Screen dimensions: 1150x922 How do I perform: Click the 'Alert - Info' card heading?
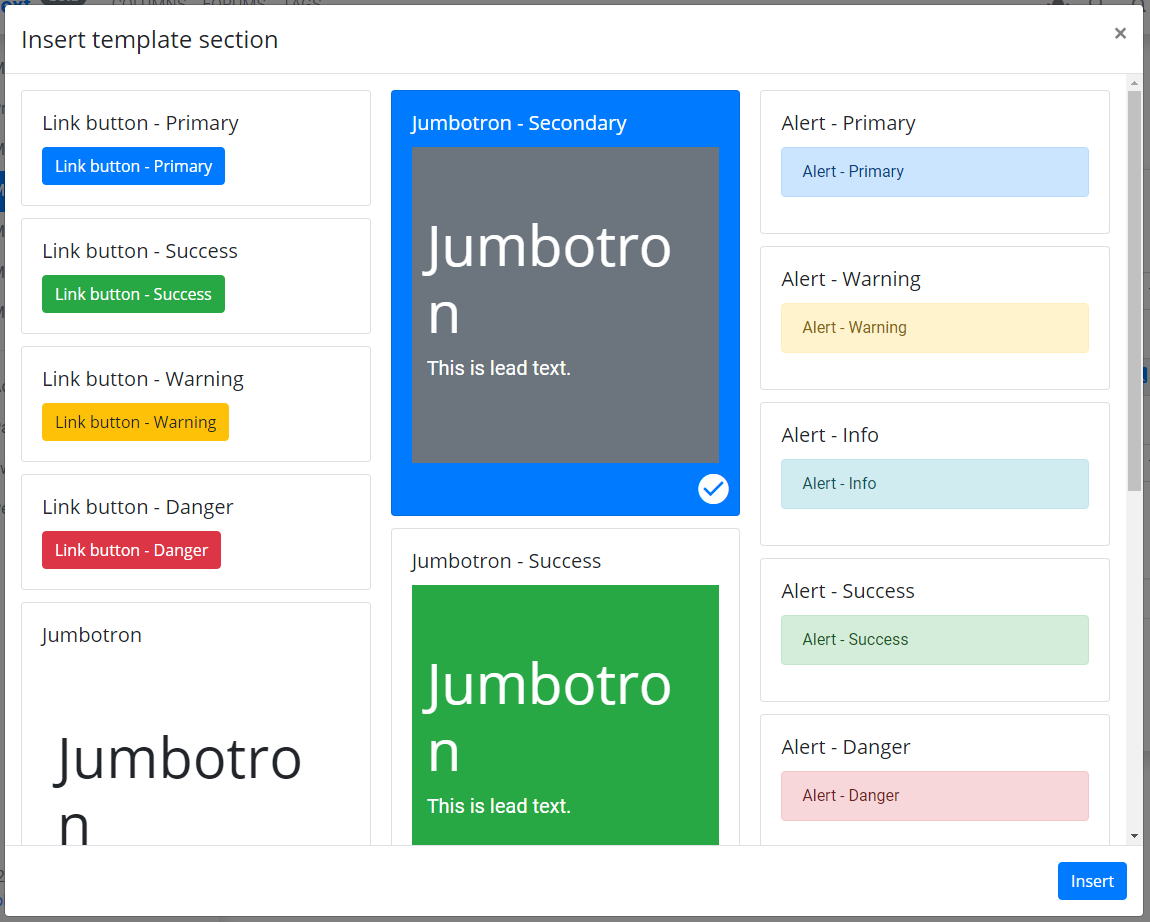[x=829, y=435]
